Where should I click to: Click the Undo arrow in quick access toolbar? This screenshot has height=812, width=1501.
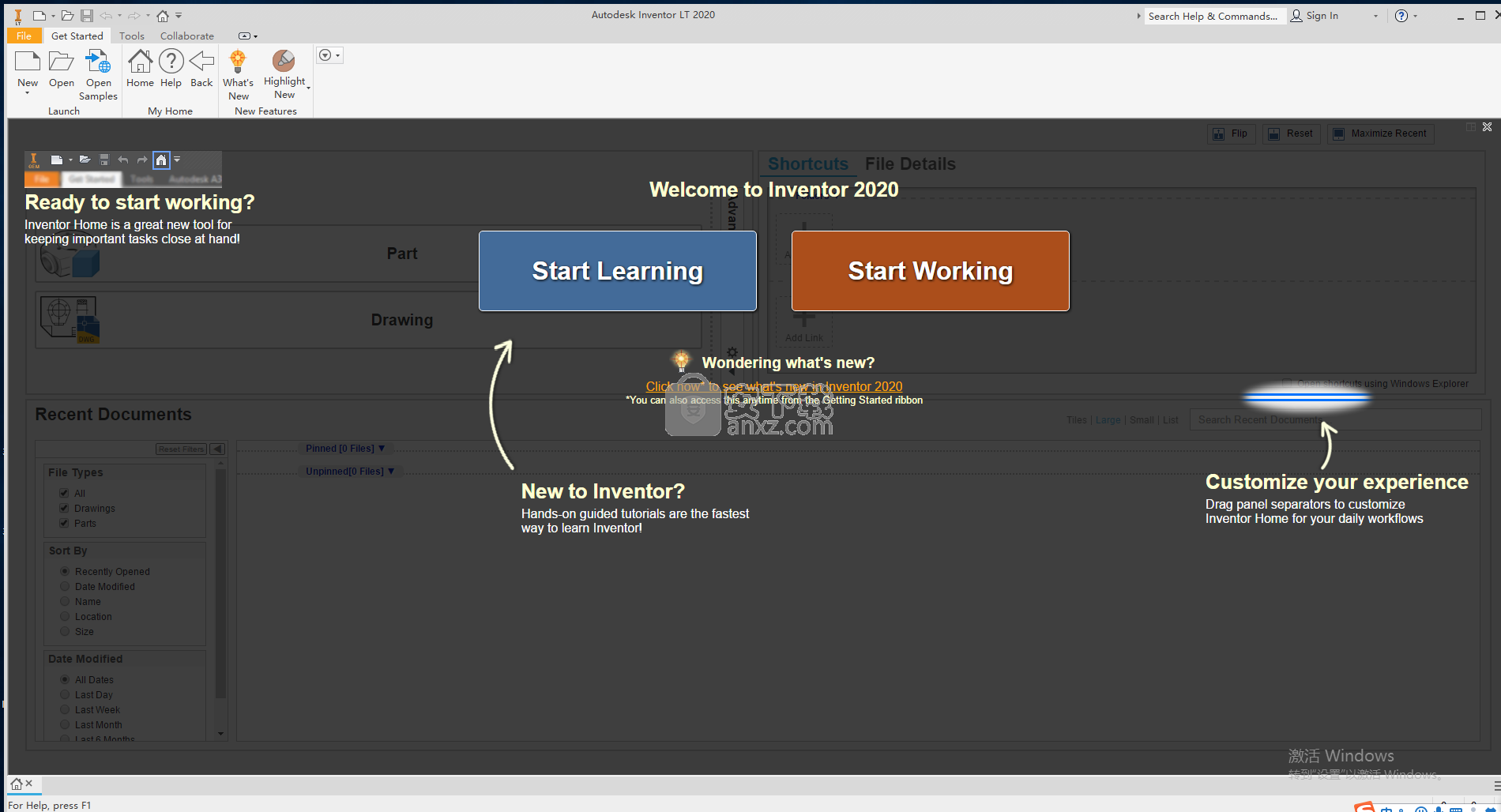[106, 16]
